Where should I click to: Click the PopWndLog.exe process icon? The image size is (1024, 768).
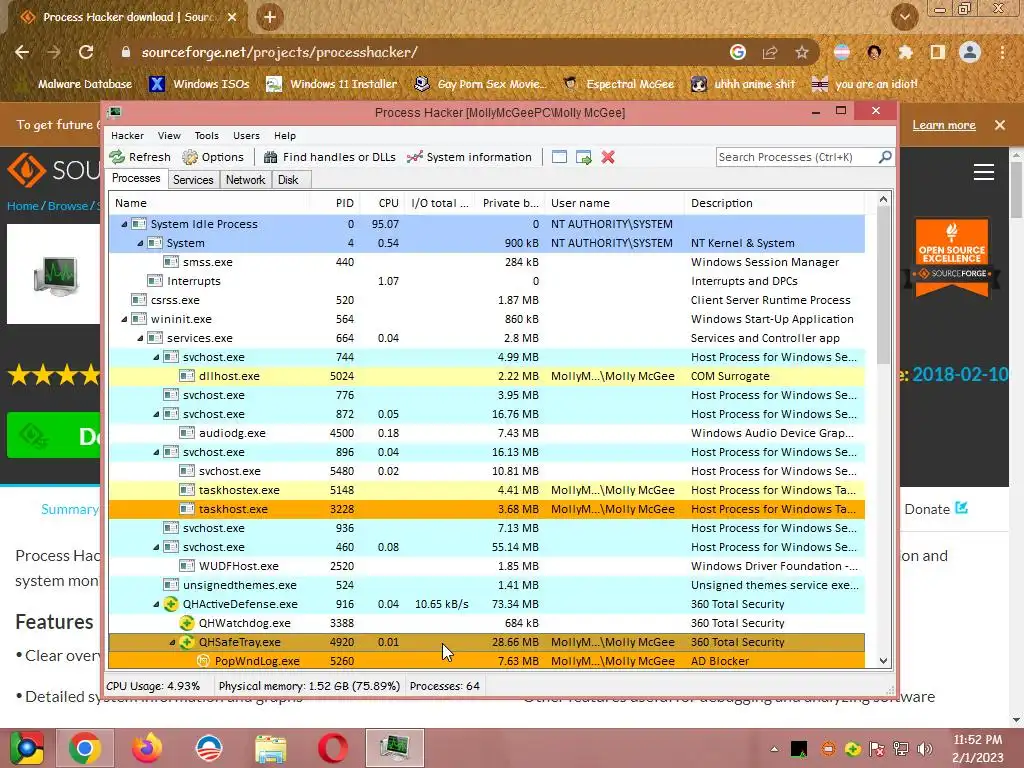(203, 661)
